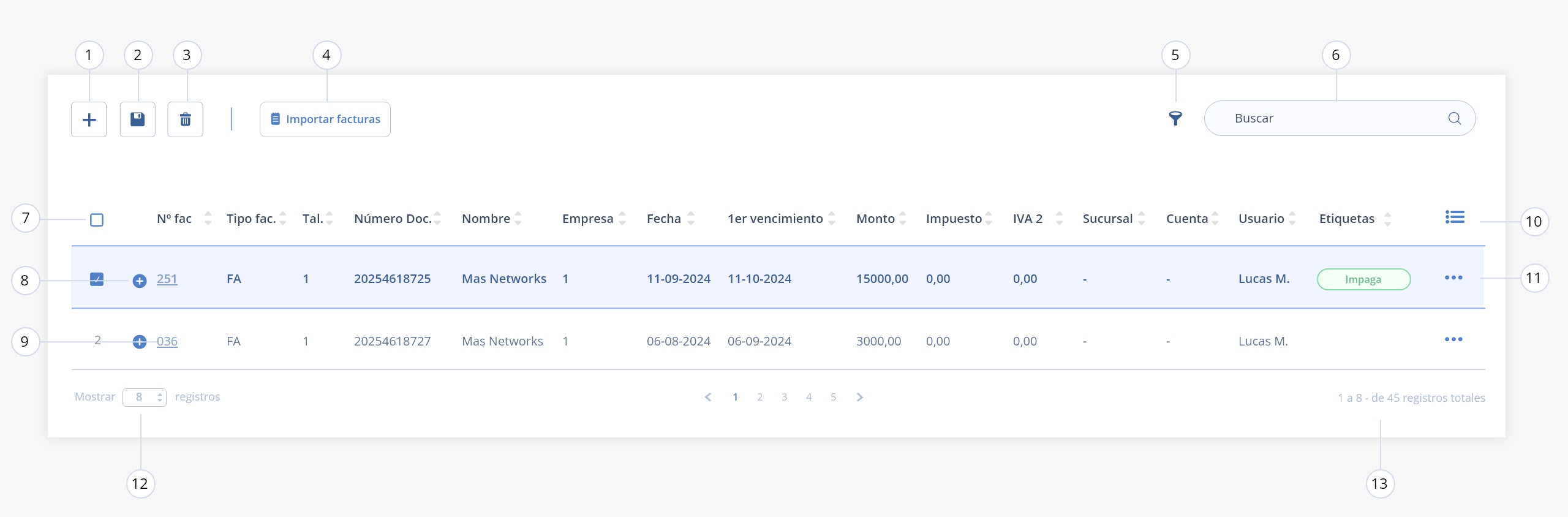The height and width of the screenshot is (517, 1568).
Task: Go to pagination page 4
Action: click(809, 397)
